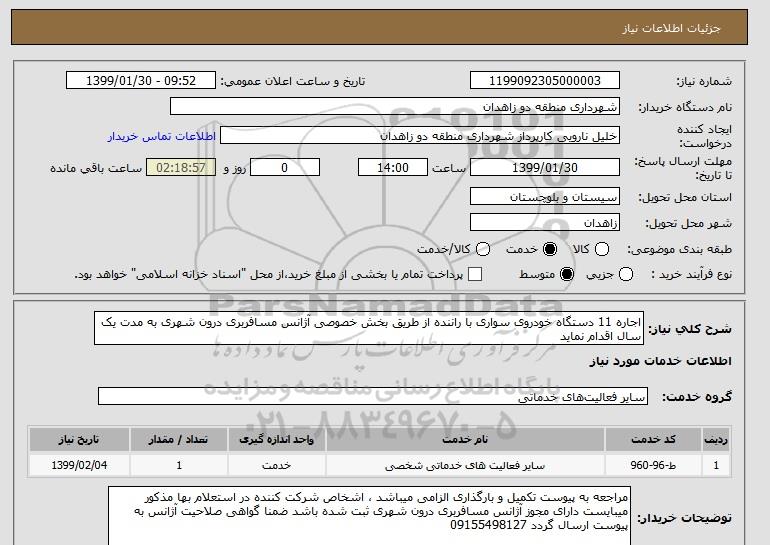Click the response deadline date field 1399/01/30
The image size is (770, 545).
coord(545,167)
